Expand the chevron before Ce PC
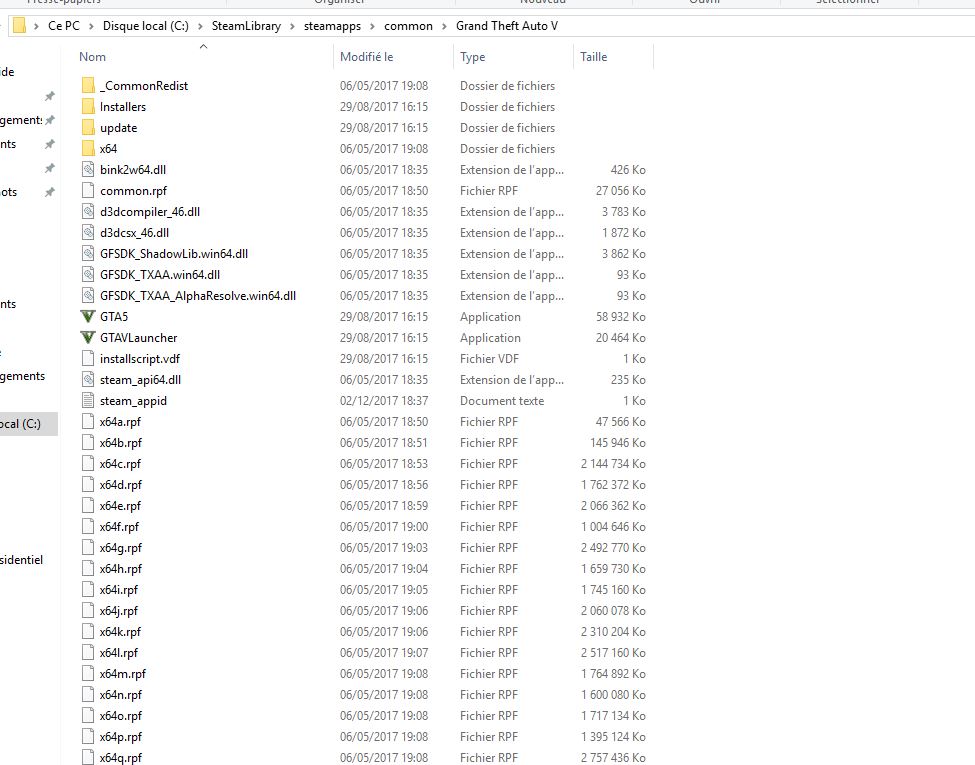975x765 pixels. pyautogui.click(x=36, y=26)
